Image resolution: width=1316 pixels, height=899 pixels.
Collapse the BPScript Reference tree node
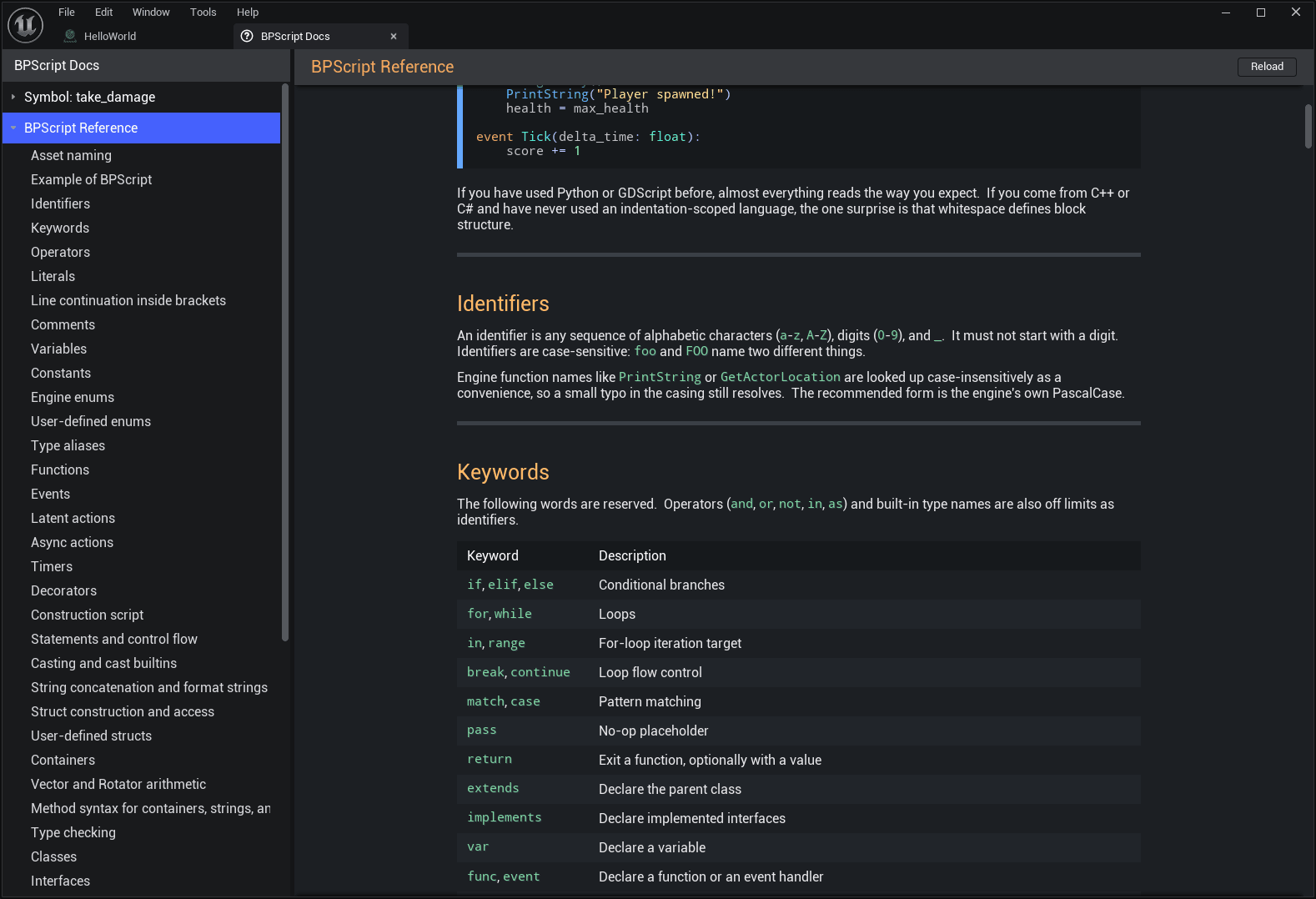coord(13,128)
